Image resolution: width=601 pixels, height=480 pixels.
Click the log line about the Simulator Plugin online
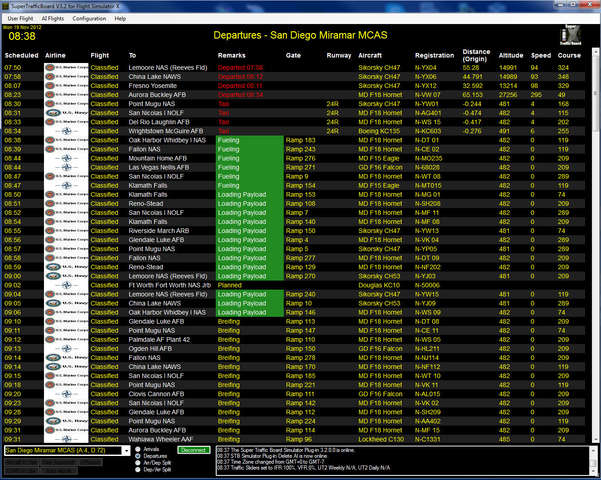tap(286, 450)
